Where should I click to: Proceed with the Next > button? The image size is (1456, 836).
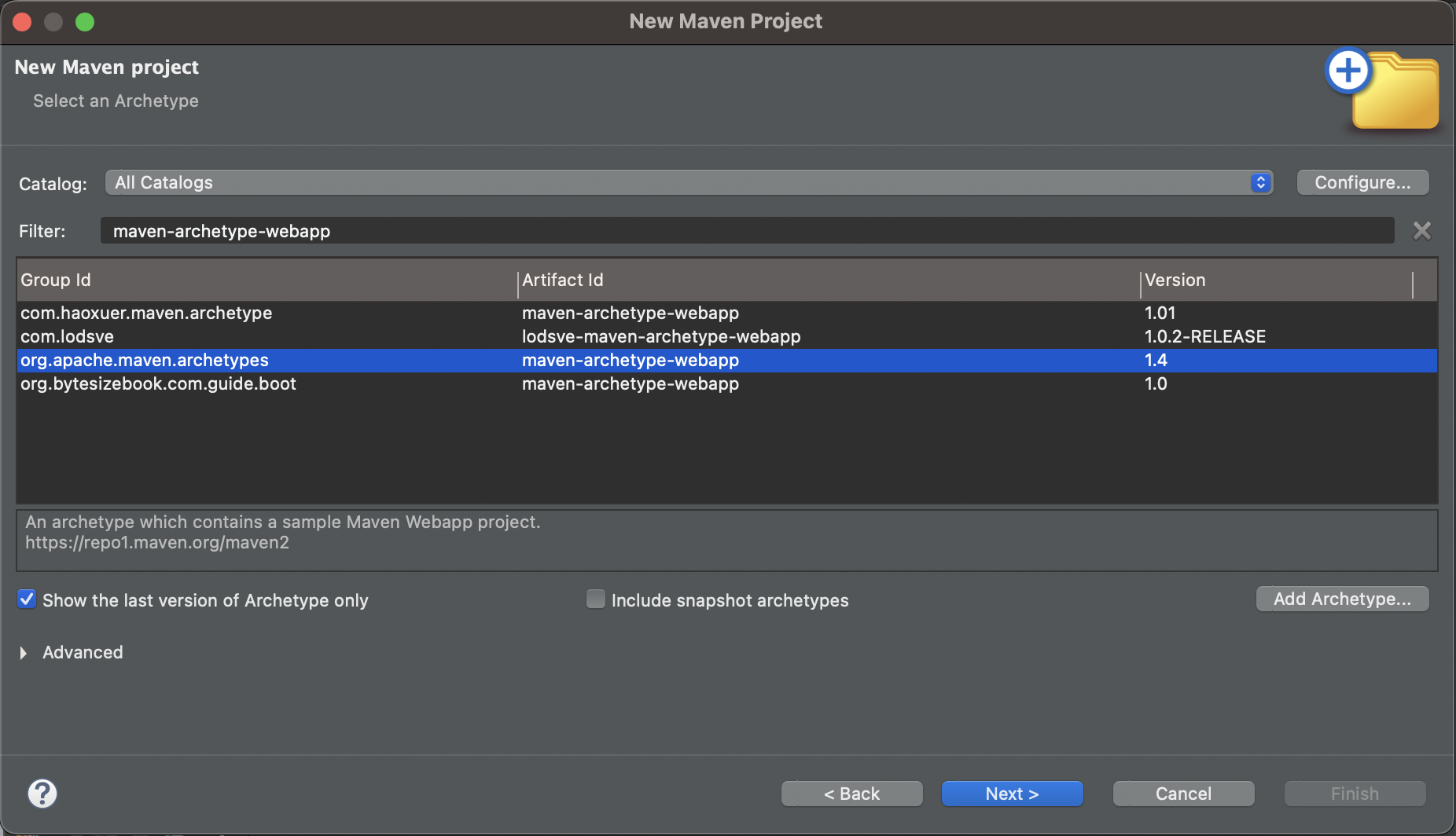tap(1013, 794)
